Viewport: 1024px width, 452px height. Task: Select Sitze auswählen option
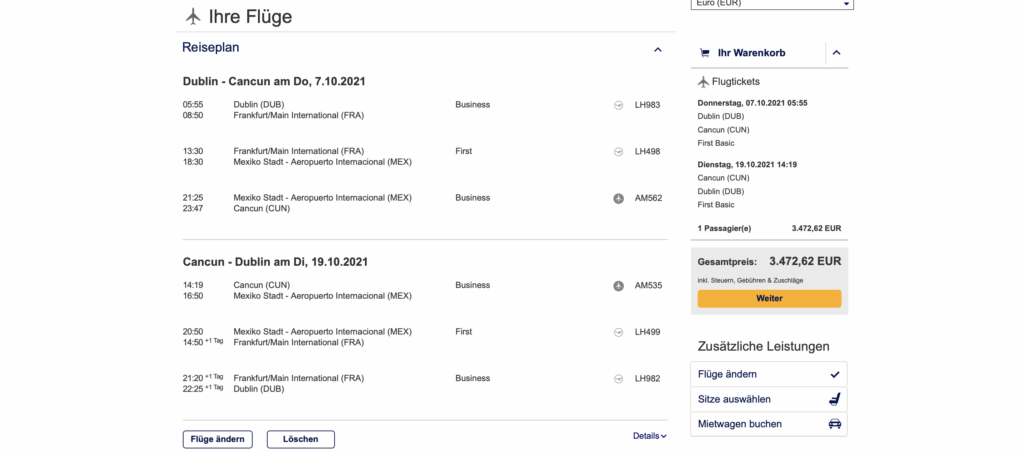coord(768,399)
